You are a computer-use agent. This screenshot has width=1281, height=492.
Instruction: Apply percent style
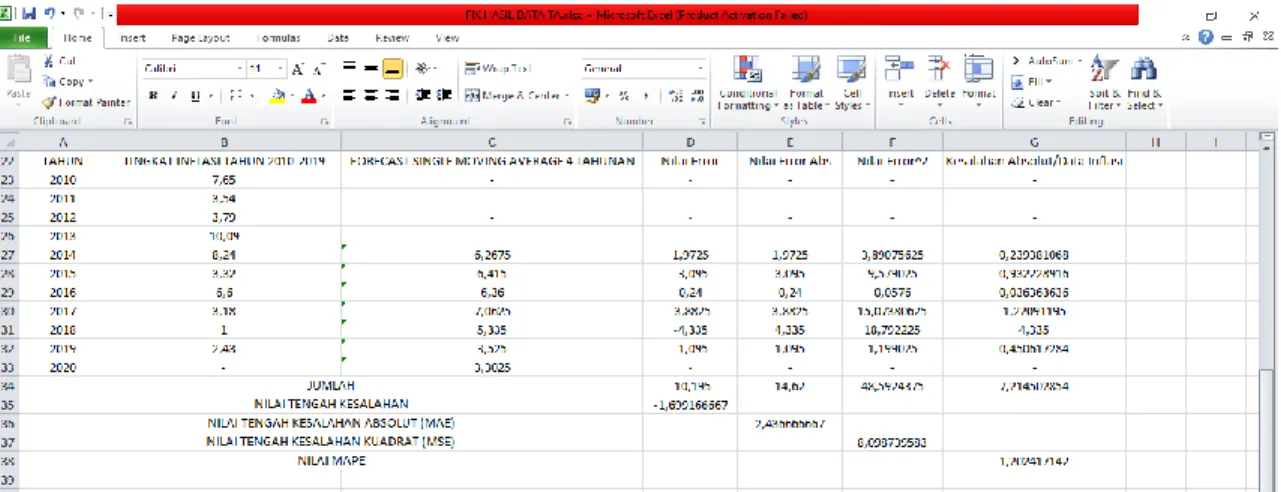(623, 96)
